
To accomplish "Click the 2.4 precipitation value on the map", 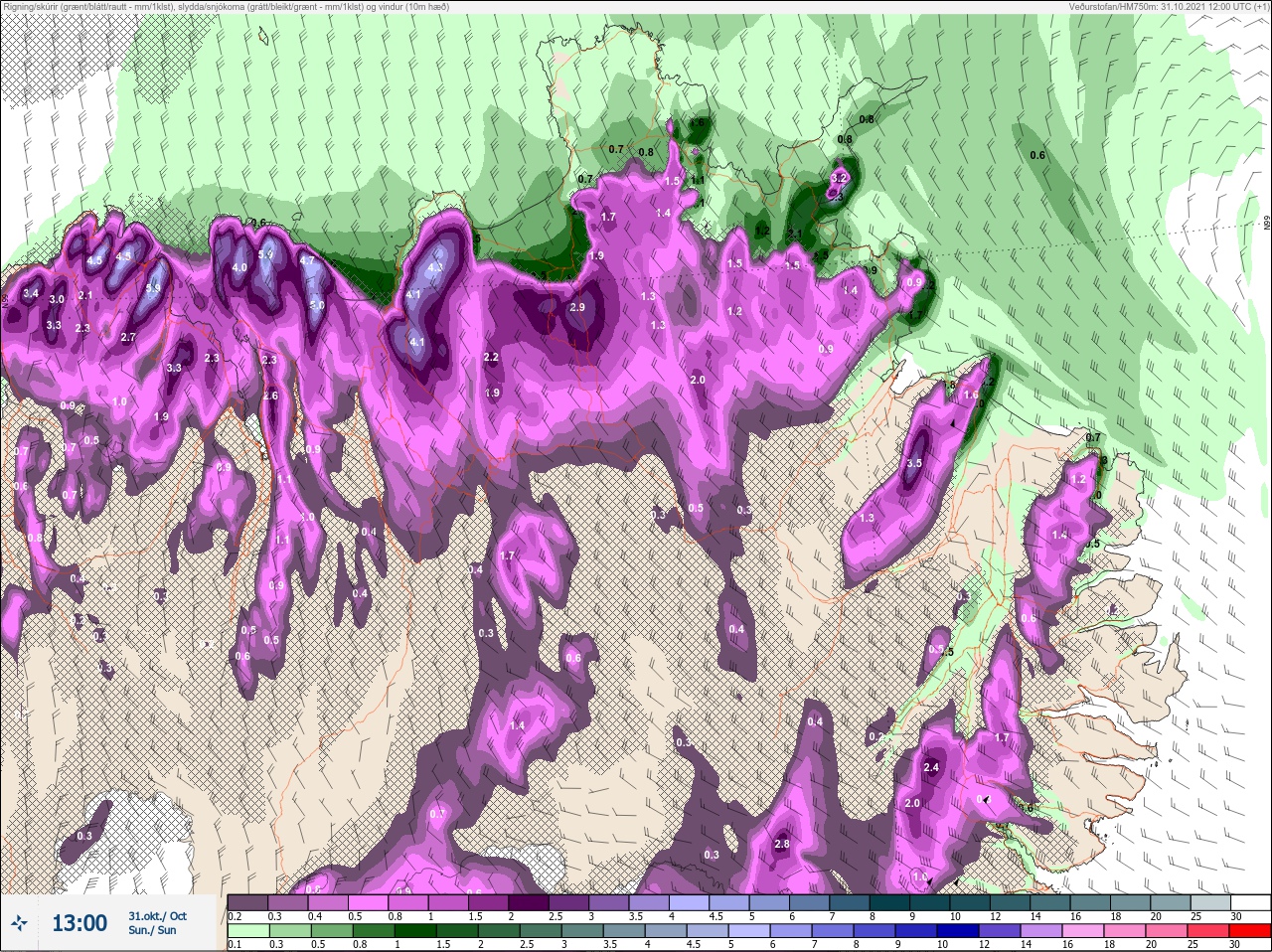I will tap(931, 768).
